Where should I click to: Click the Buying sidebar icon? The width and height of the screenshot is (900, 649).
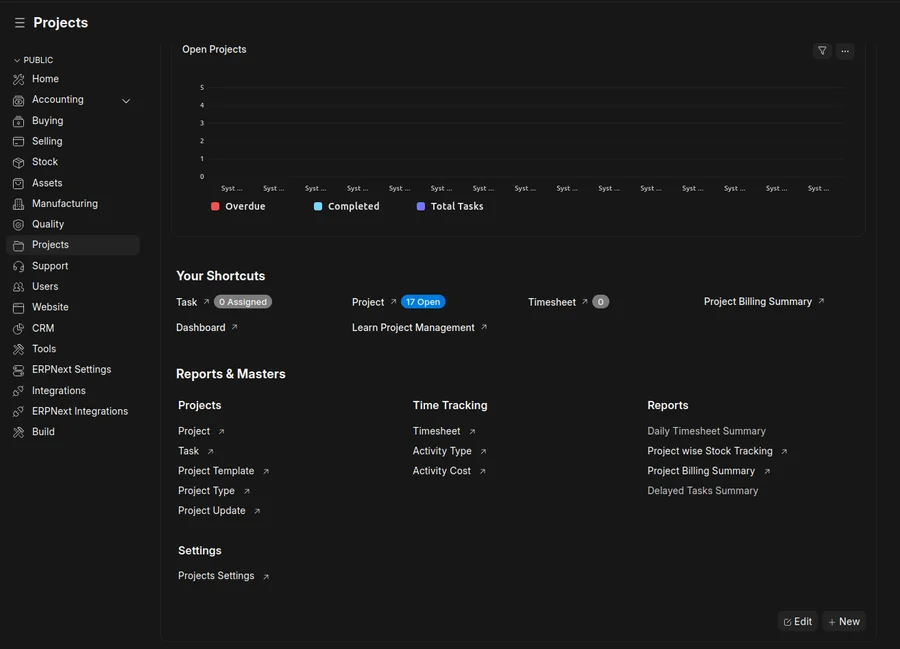coord(18,121)
